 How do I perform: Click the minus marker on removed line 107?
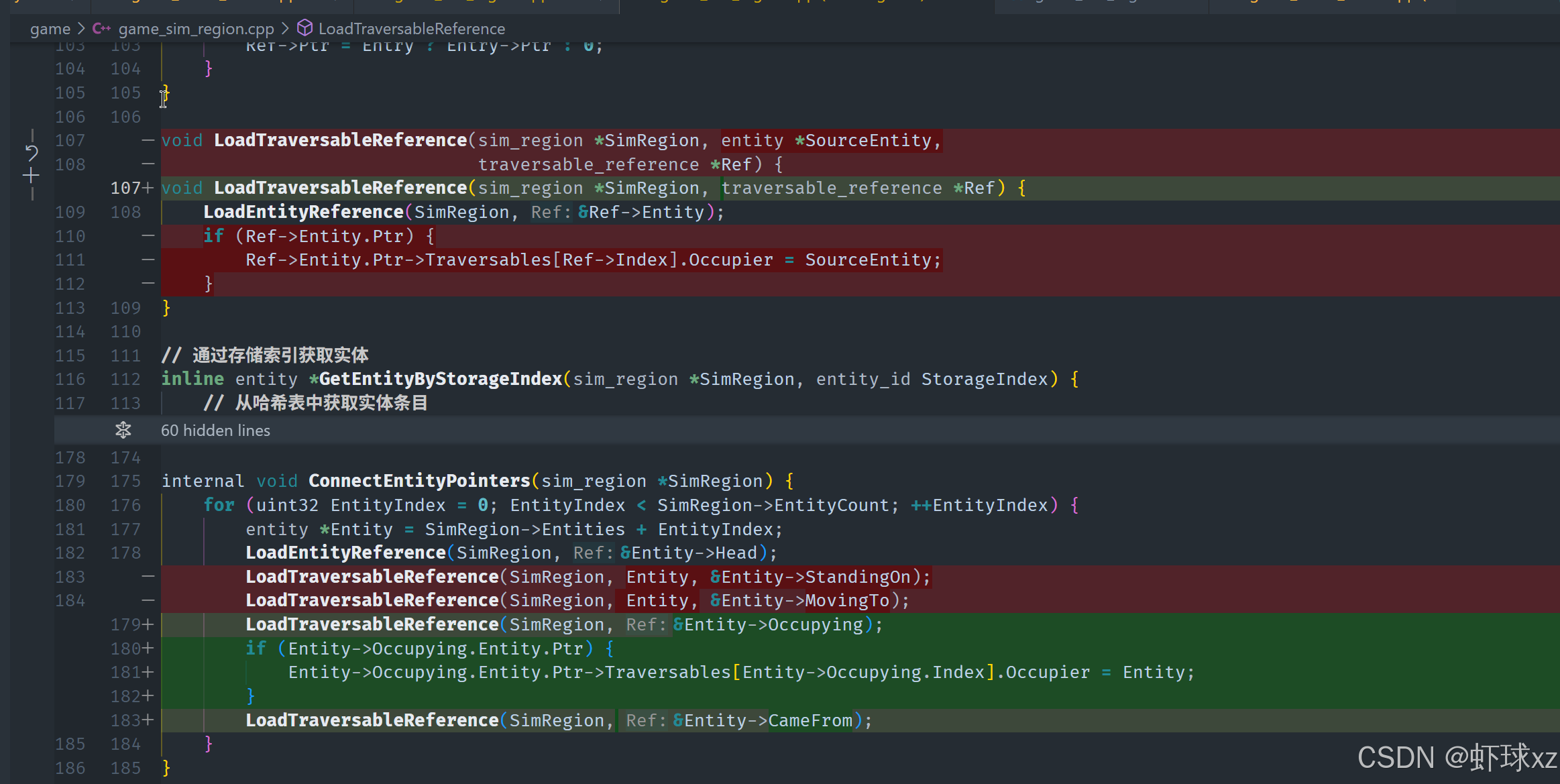[148, 141]
